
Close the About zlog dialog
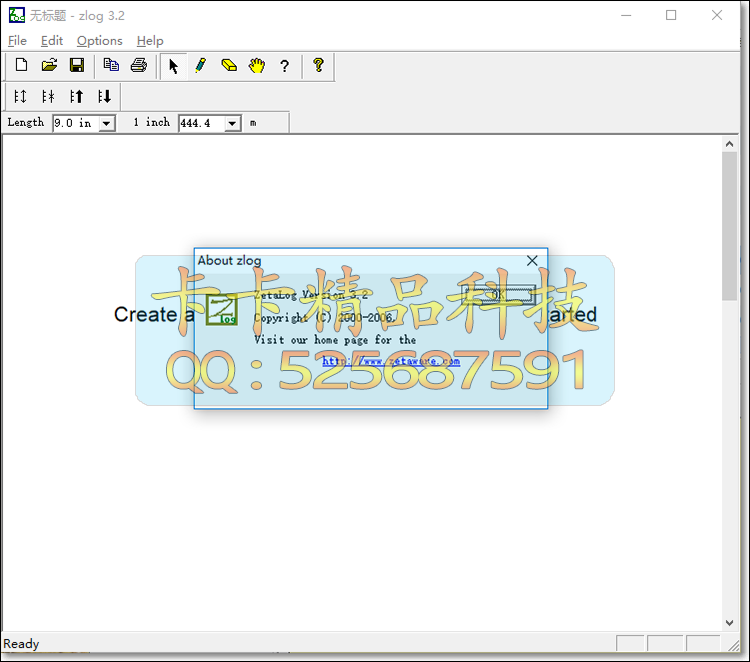[532, 261]
